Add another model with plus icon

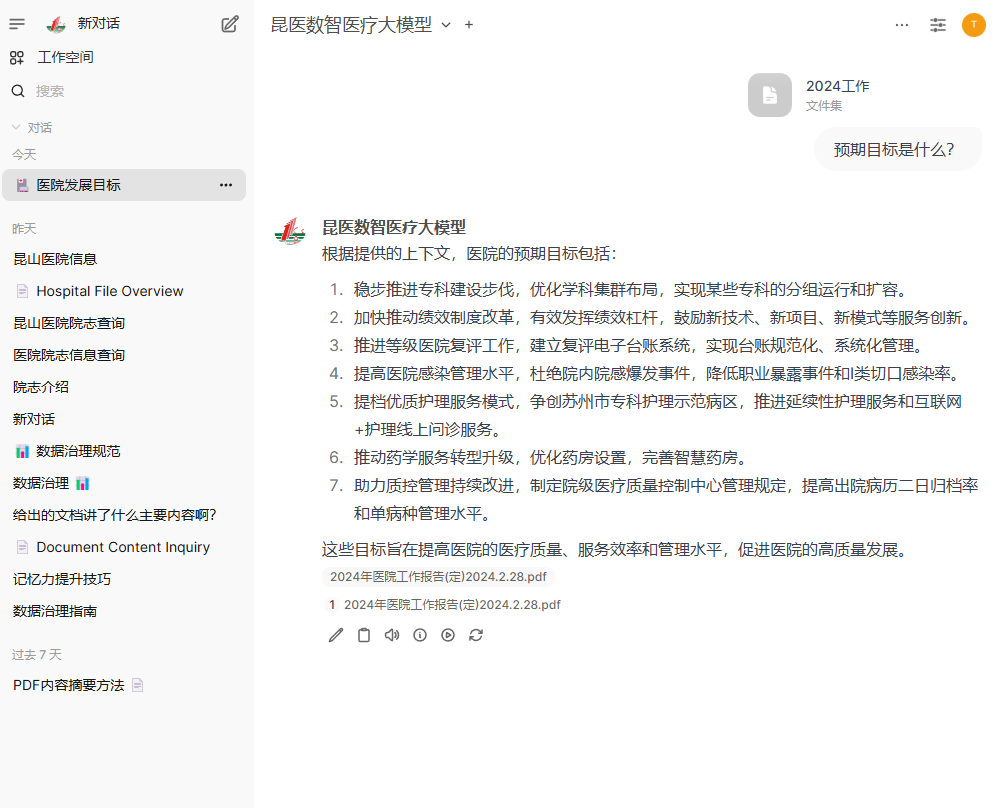[x=469, y=25]
